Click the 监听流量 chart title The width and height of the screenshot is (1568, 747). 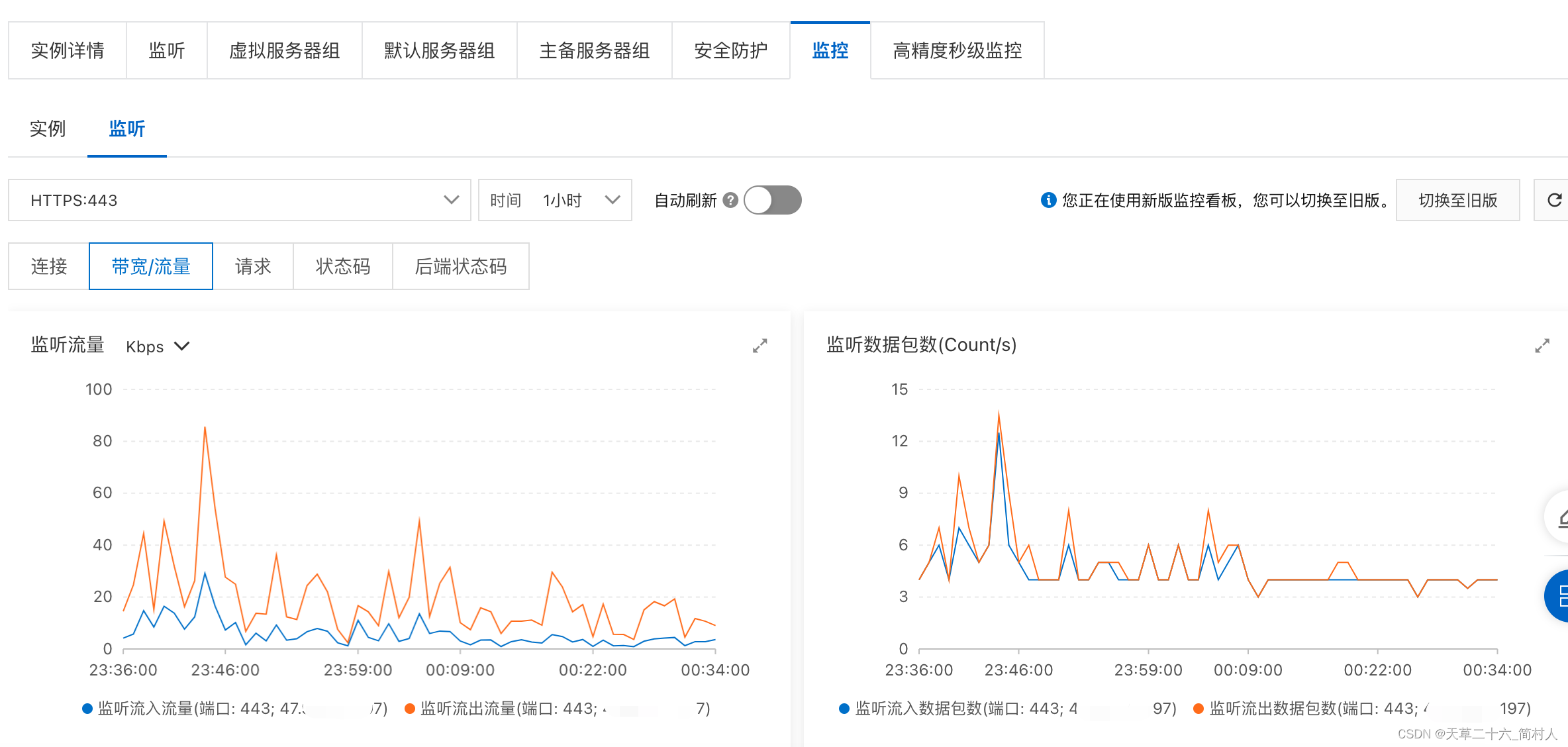pos(68,345)
